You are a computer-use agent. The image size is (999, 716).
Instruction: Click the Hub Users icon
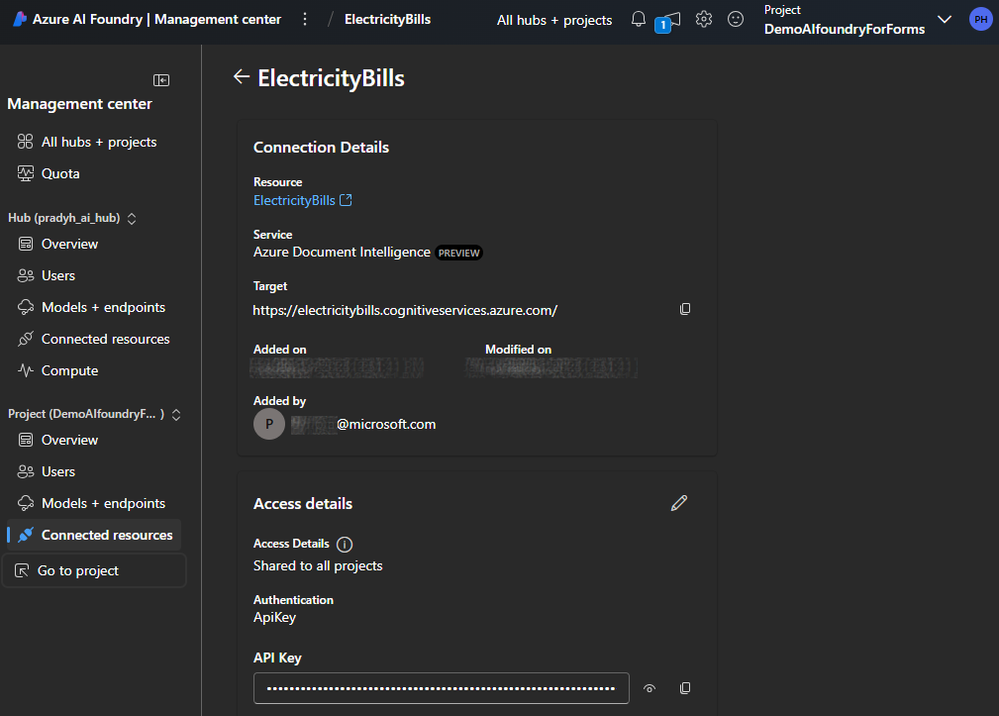pos(25,275)
